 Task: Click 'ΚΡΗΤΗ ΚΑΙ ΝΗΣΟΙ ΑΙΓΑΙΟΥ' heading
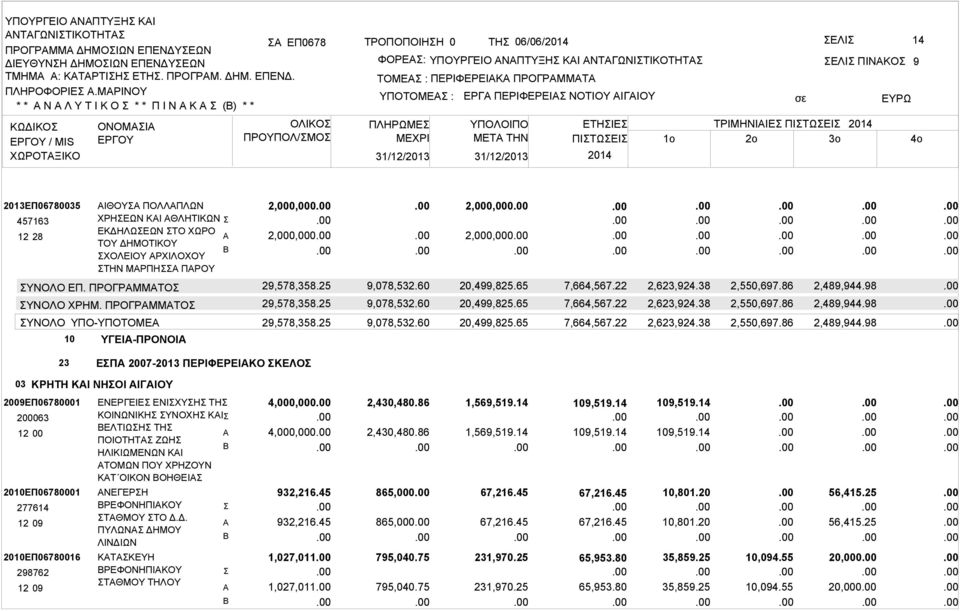tap(102, 384)
